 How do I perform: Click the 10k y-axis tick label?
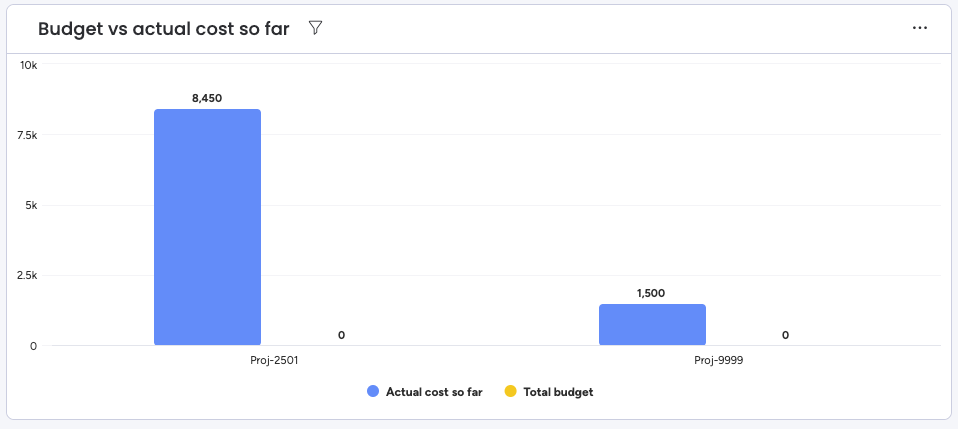tap(28, 65)
